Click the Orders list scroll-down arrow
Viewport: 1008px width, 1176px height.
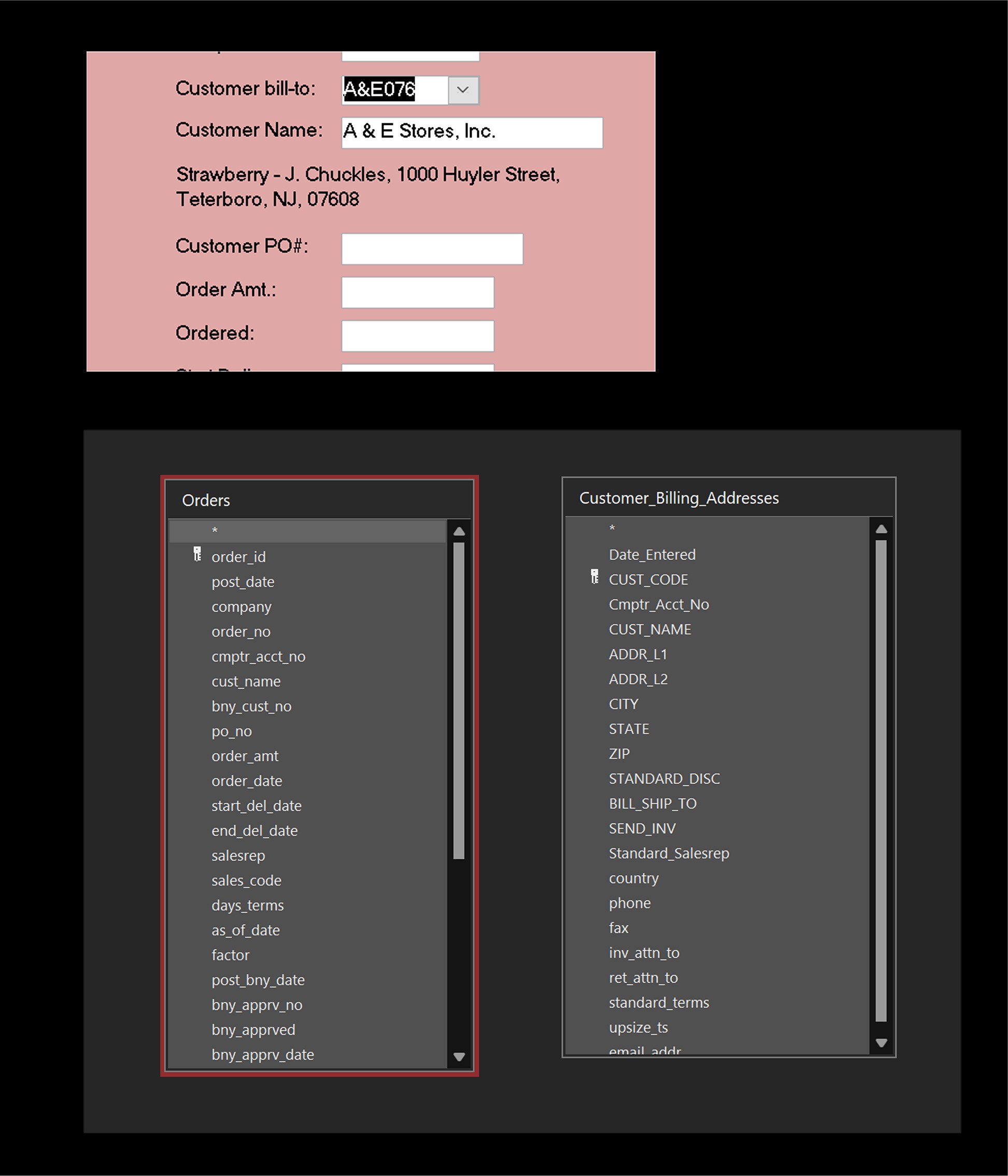460,1057
